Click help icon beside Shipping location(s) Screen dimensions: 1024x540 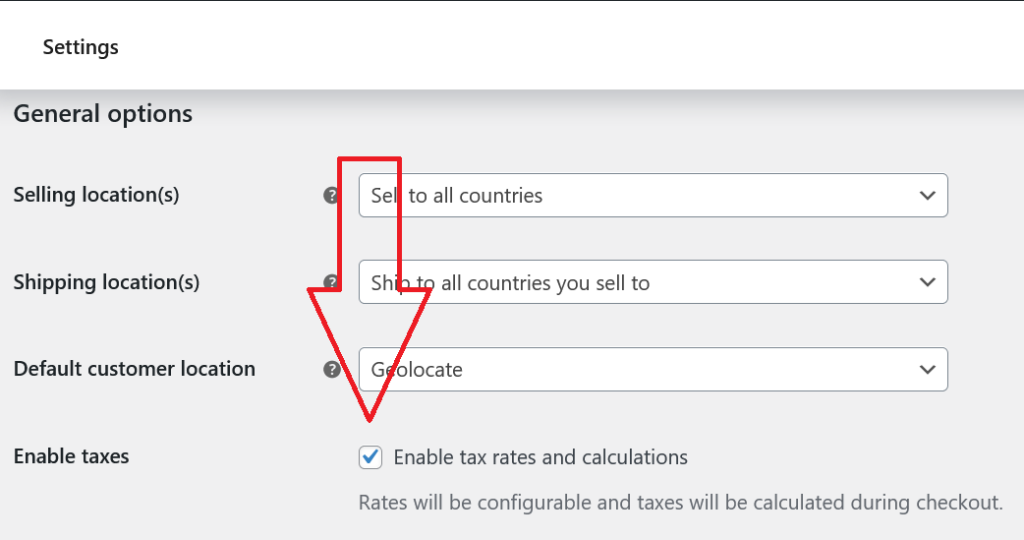coord(332,283)
